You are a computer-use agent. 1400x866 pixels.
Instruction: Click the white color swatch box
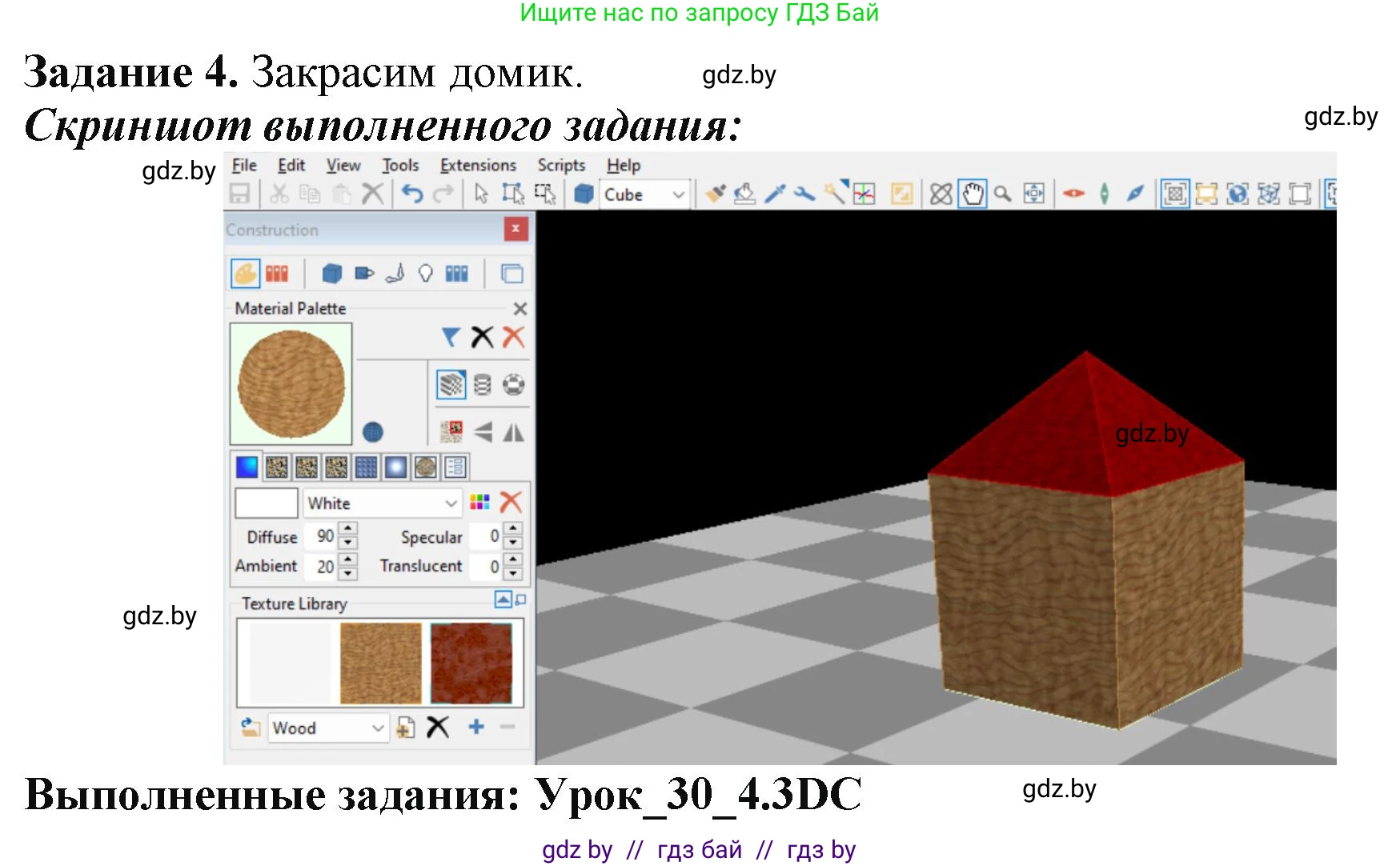(x=267, y=503)
